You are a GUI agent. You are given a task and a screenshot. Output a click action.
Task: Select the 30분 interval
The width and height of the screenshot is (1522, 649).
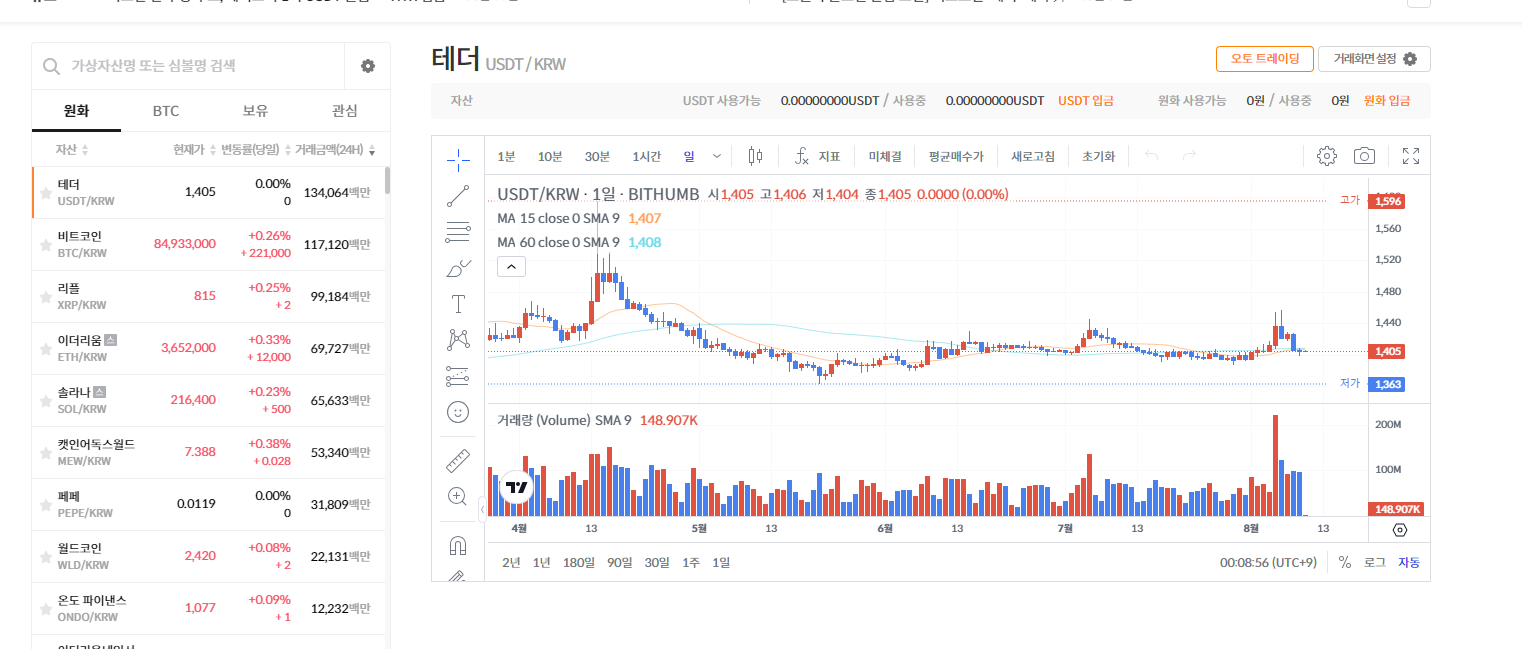click(597, 156)
